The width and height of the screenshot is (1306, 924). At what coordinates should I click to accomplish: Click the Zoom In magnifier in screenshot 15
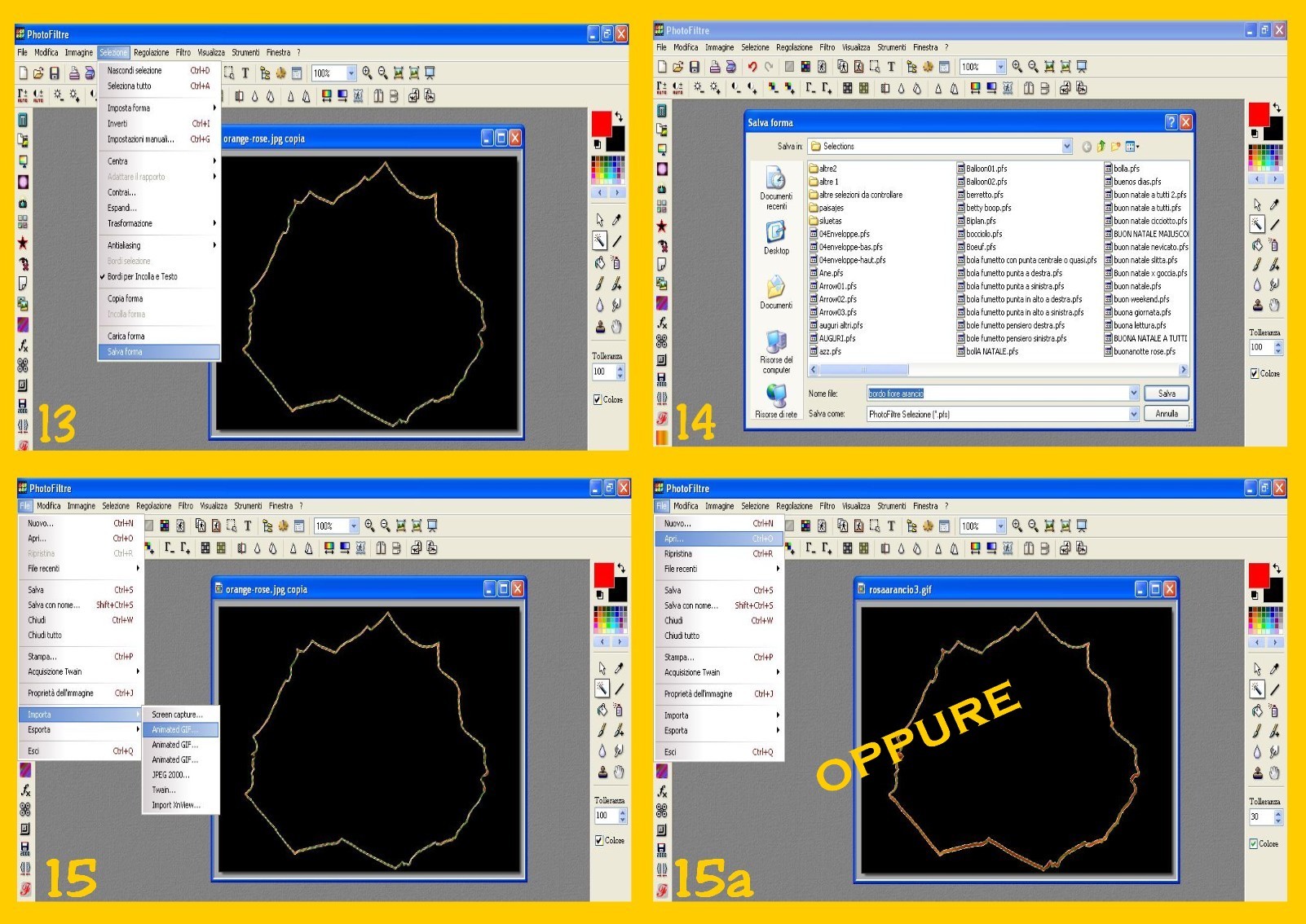[370, 526]
